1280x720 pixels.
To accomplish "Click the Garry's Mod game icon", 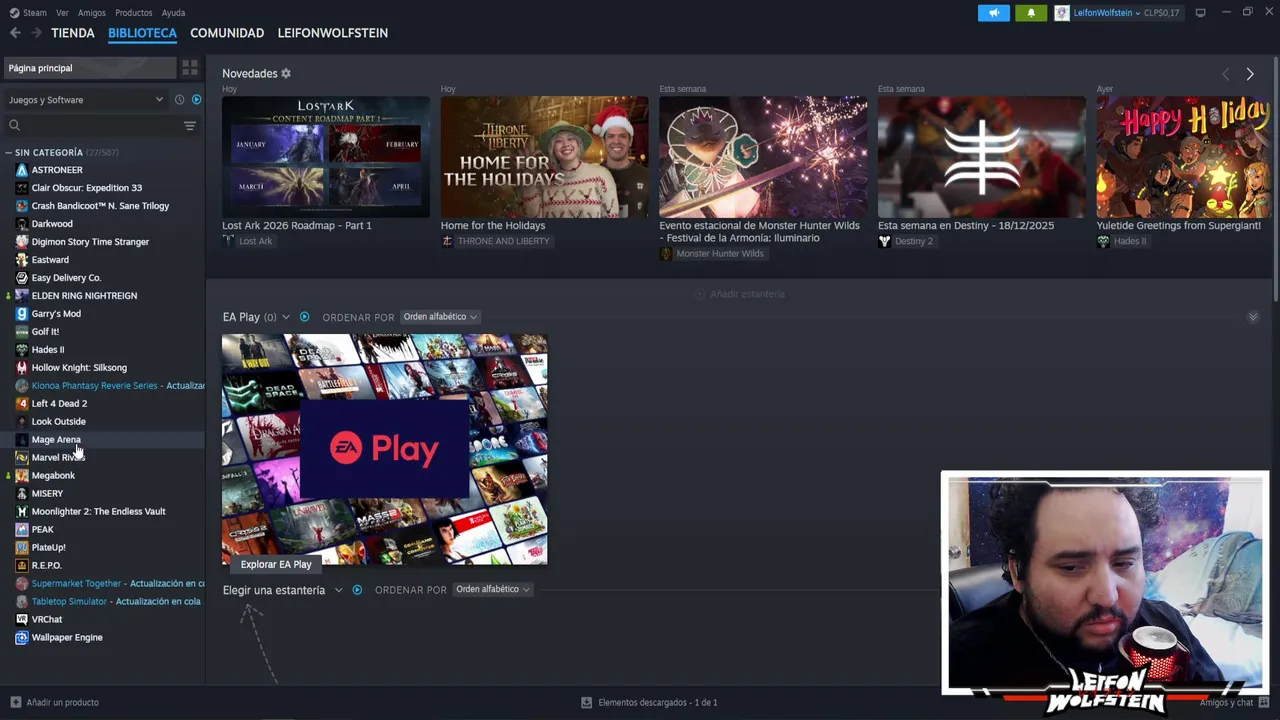I will [x=22, y=314].
